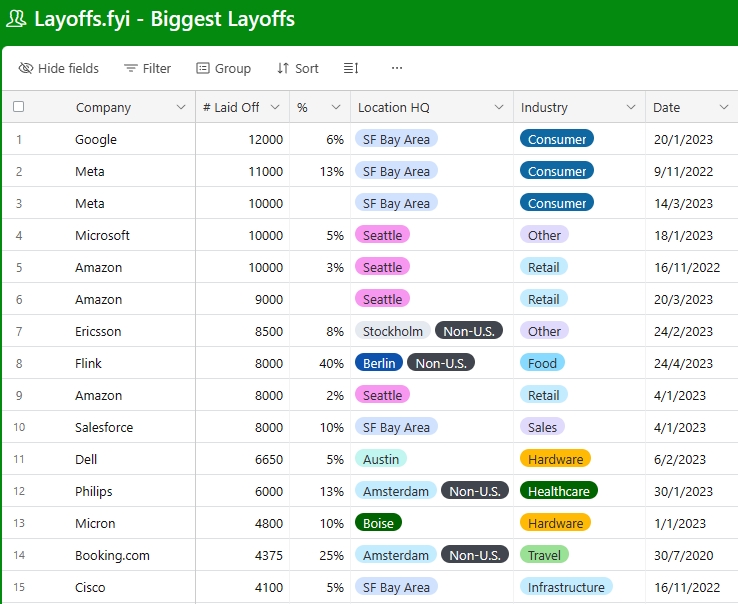The width and height of the screenshot is (738, 604).
Task: Select the Ericsson company cell
Action: click(x=98, y=331)
